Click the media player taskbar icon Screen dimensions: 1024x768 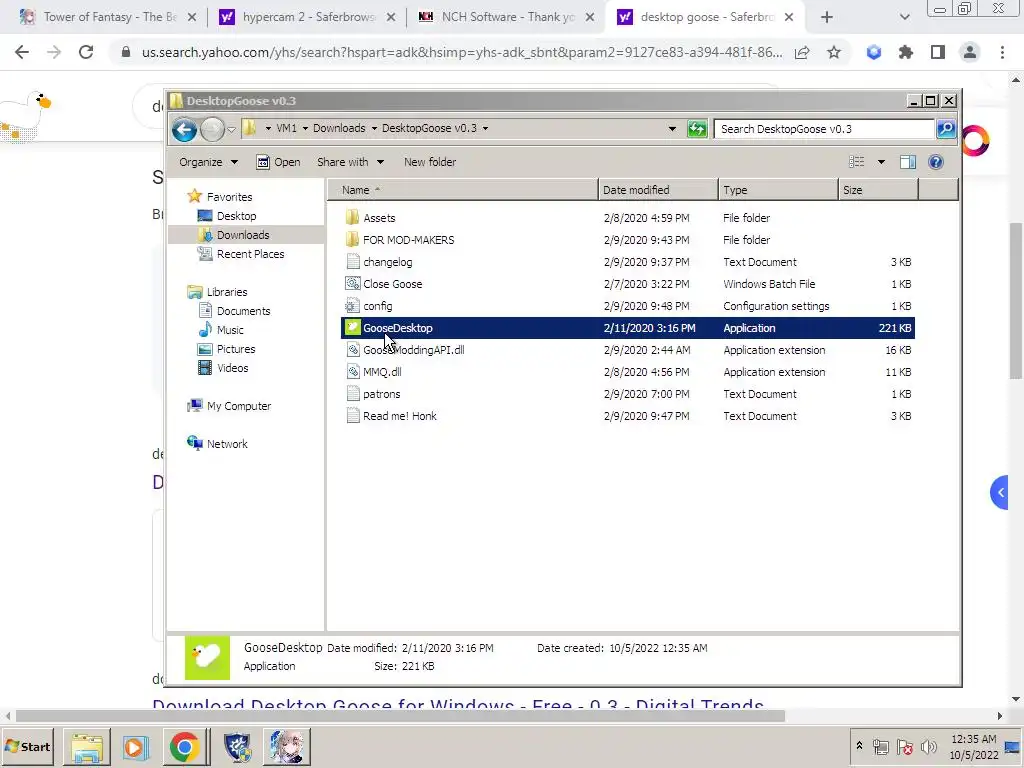[136, 746]
